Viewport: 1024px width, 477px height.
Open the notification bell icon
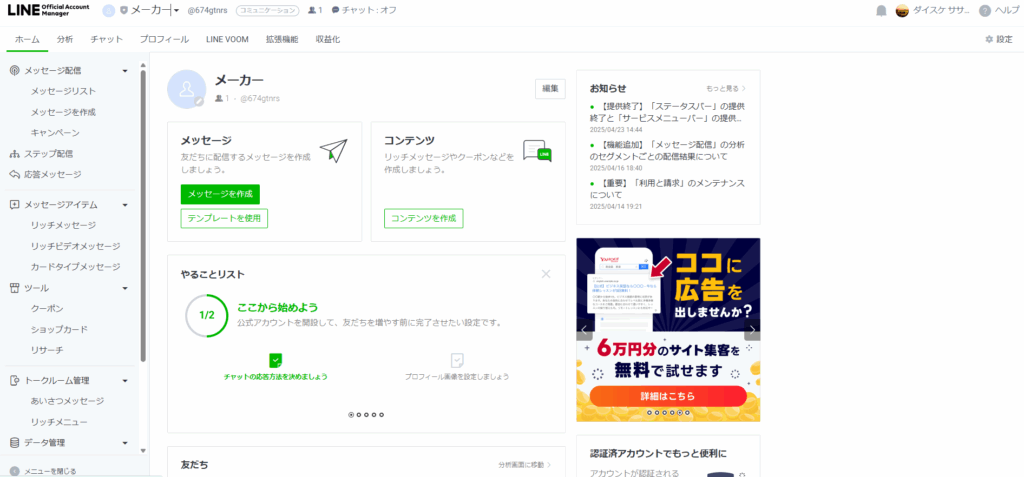[881, 10]
